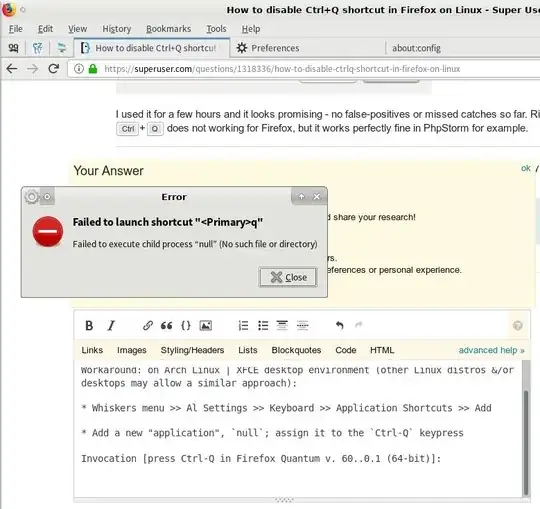Screen dimensions: 540x509
Task: Open the Code help tab
Action: (x=345, y=350)
